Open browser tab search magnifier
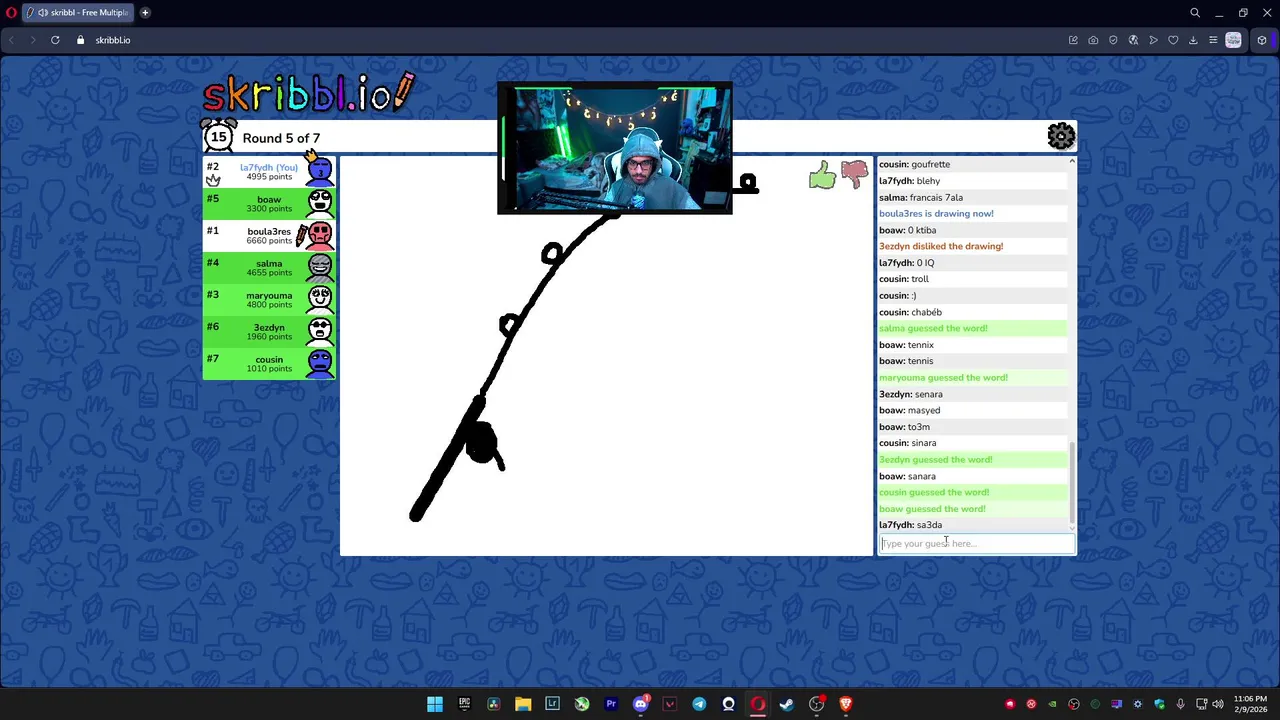This screenshot has height=720, width=1280. [1195, 13]
